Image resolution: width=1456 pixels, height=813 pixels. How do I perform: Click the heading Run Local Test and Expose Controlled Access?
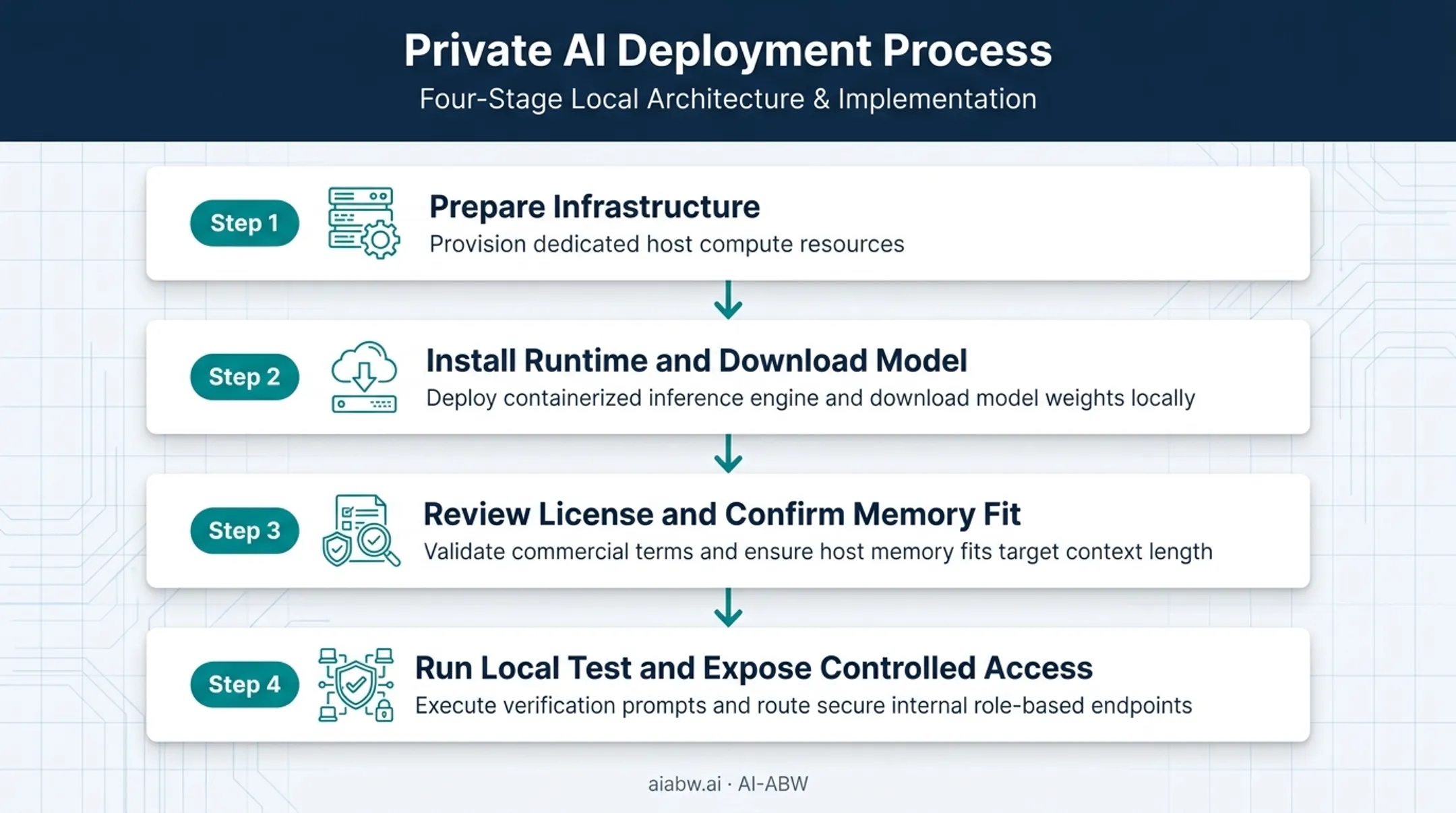[754, 668]
